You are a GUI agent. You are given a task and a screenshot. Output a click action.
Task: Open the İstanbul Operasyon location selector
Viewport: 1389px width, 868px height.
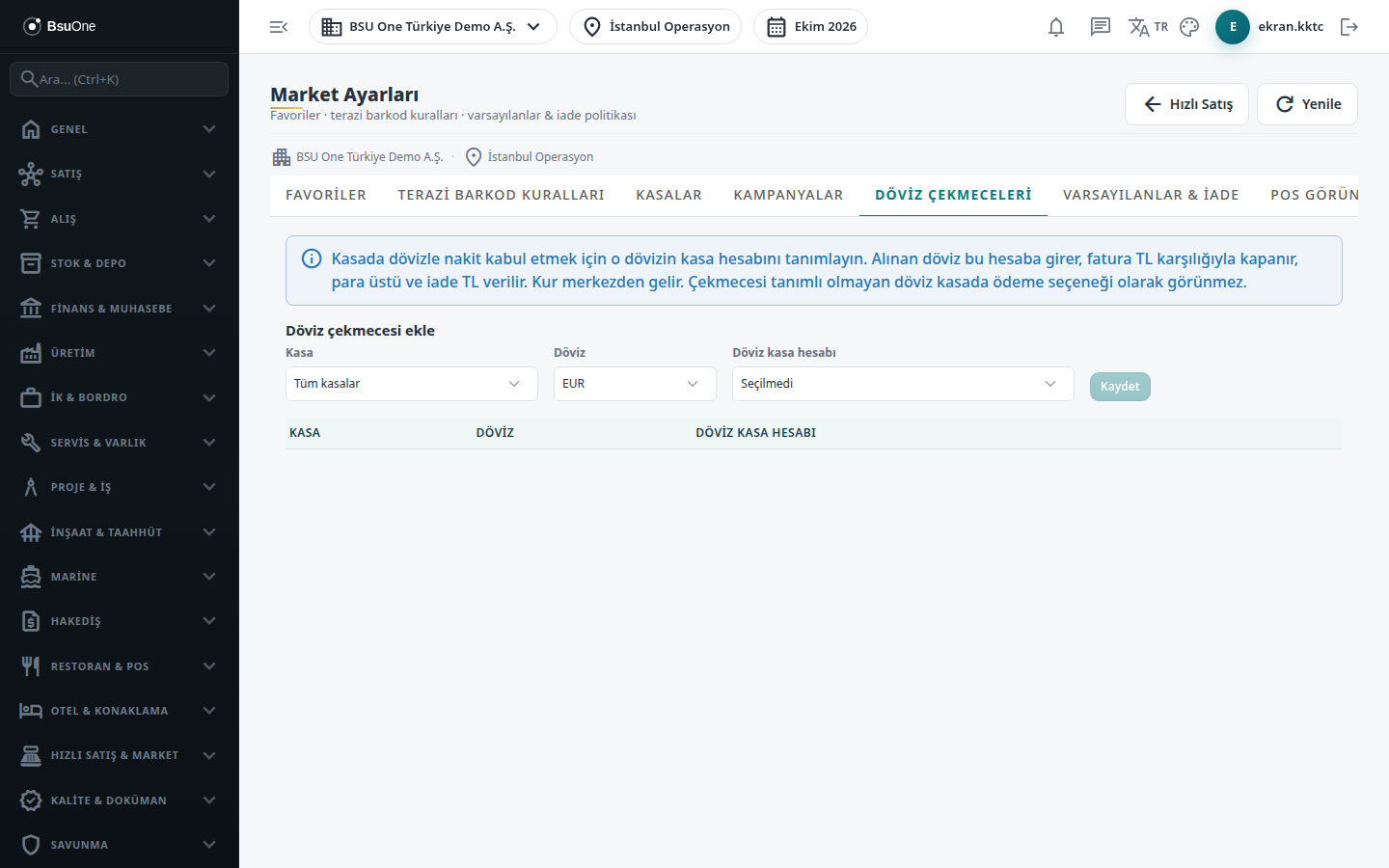tap(655, 27)
